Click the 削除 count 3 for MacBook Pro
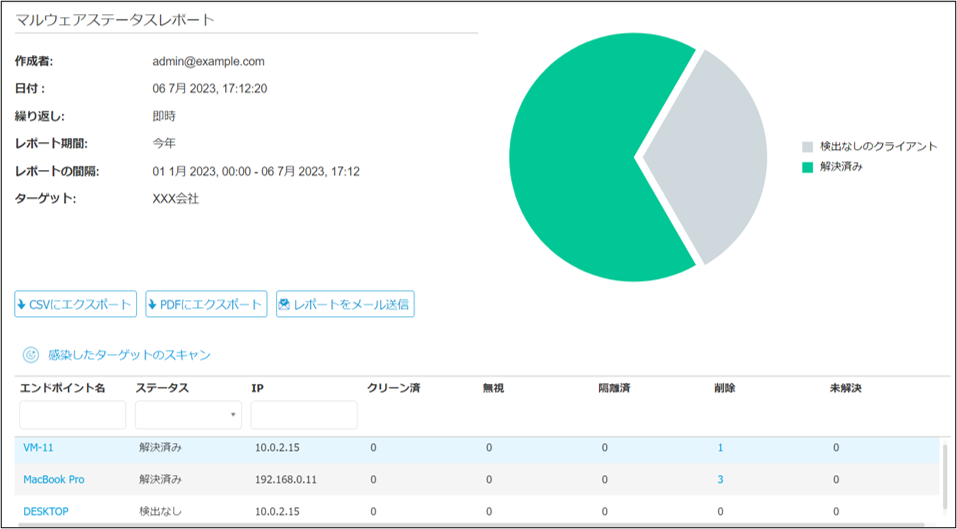The width and height of the screenshot is (957, 529). [720, 480]
